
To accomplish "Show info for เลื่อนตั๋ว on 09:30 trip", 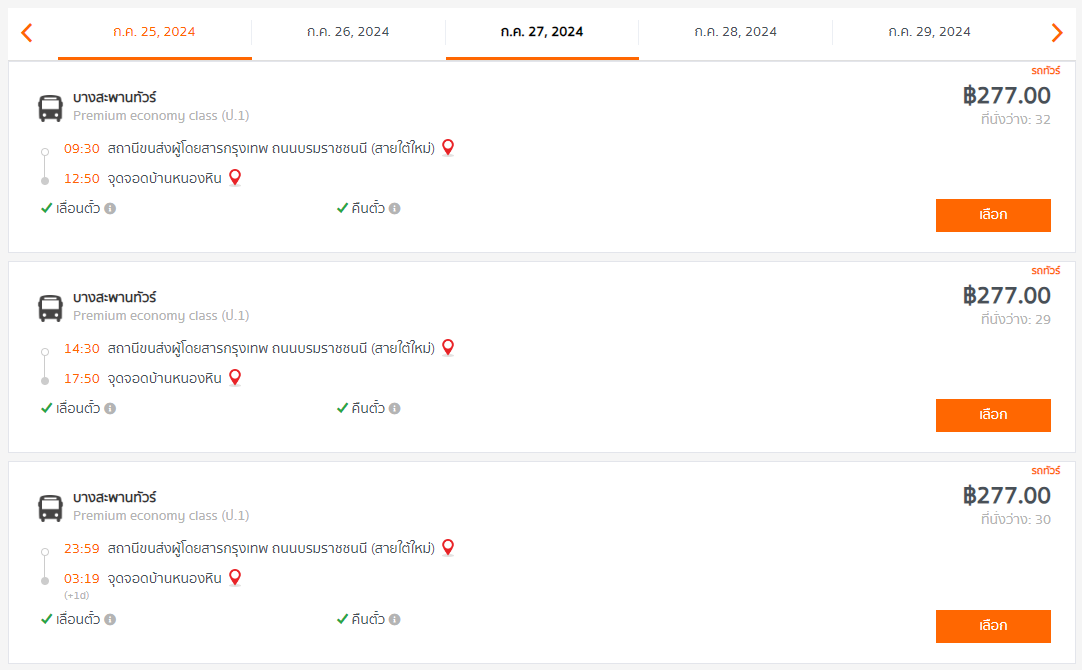I will point(110,208).
